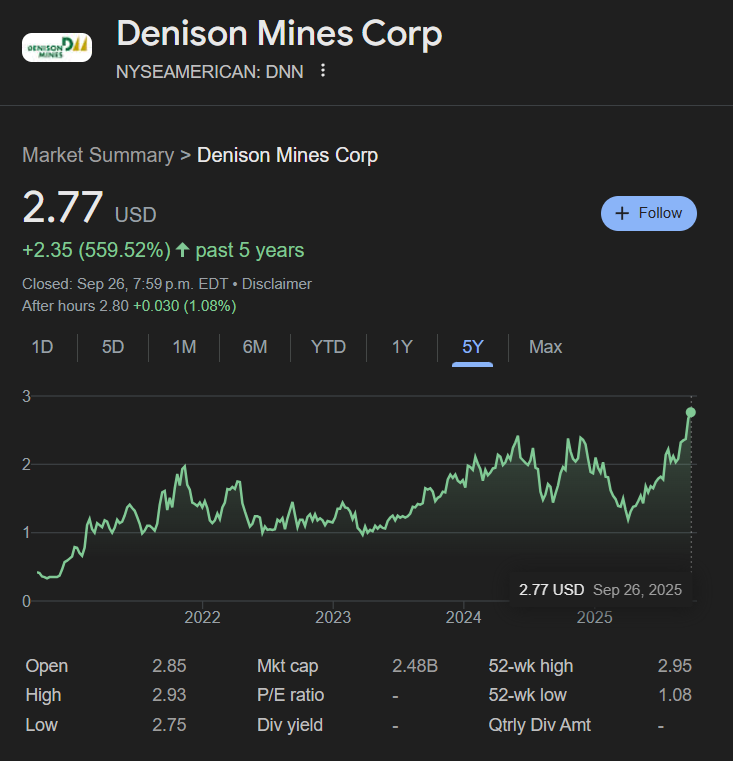Click the 2.77 current price value
733x761 pixels.
[x=63, y=207]
